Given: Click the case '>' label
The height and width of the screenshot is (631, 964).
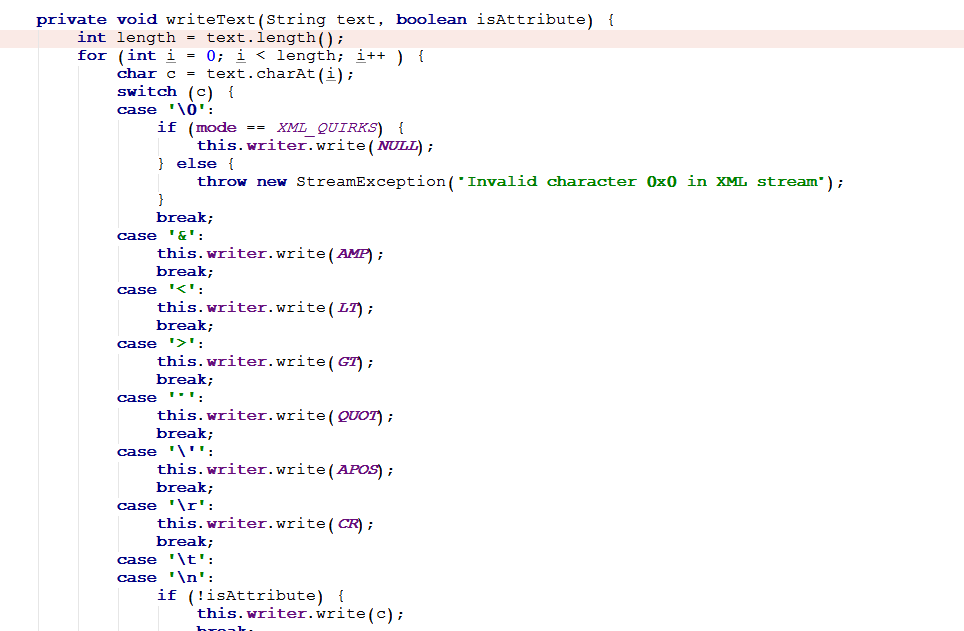Looking at the screenshot, I should 160,344.
